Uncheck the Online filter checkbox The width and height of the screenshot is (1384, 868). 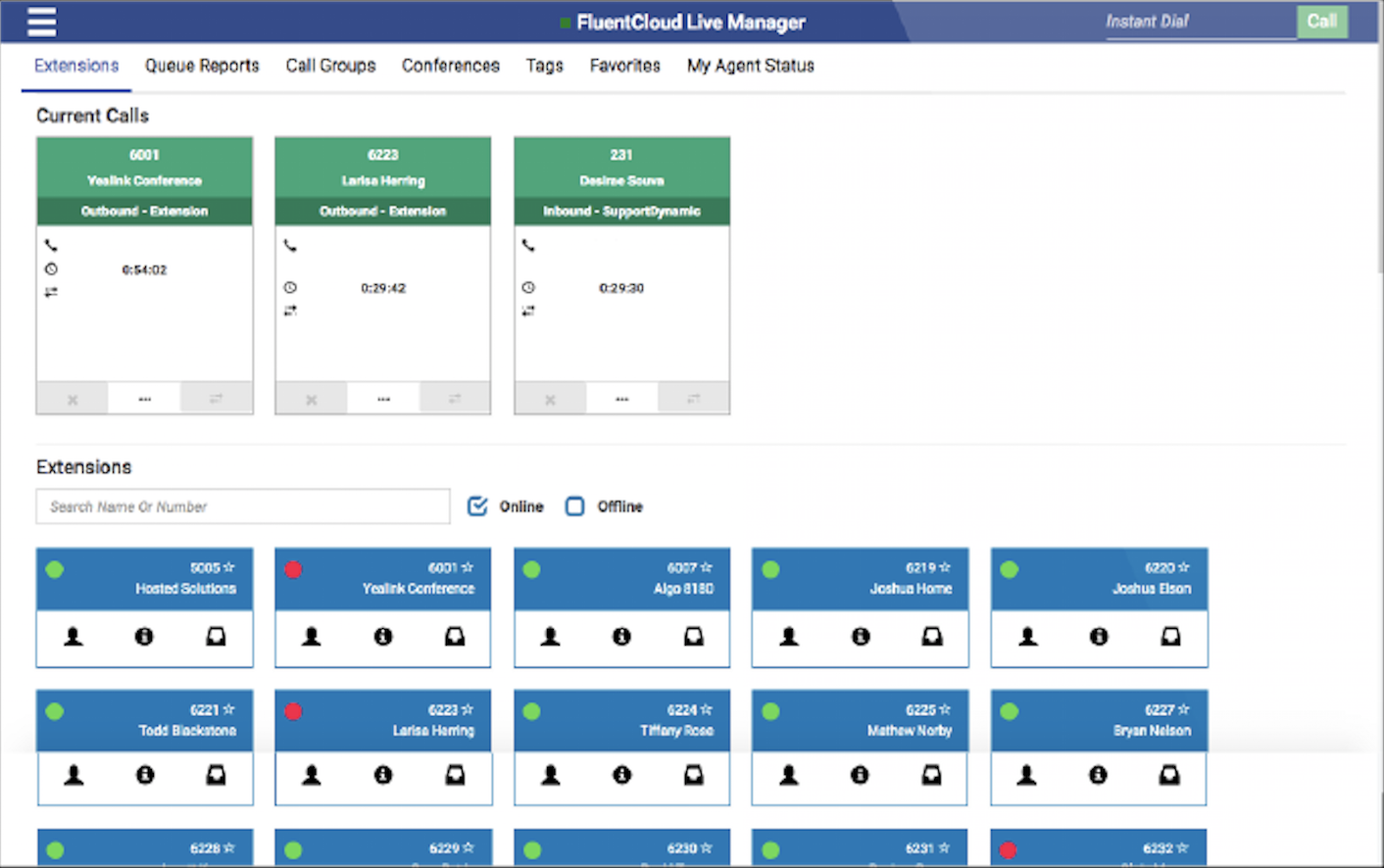click(x=477, y=506)
